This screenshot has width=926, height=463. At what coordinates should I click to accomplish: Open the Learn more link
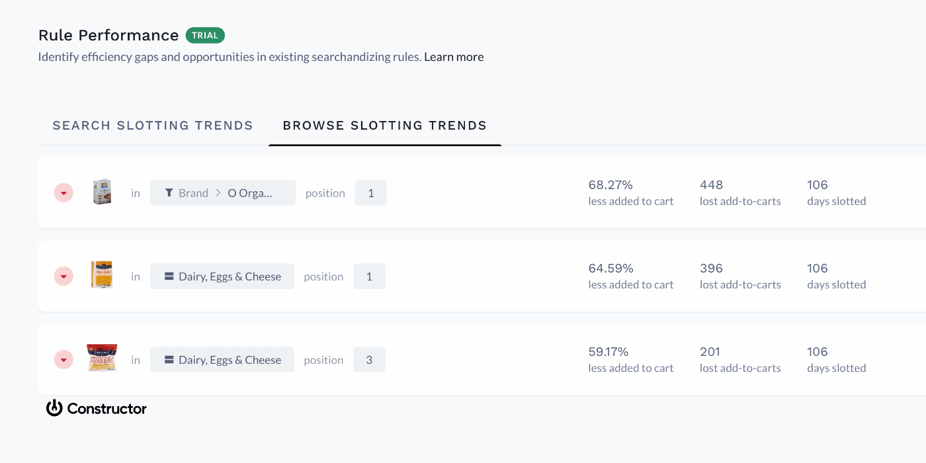454,57
